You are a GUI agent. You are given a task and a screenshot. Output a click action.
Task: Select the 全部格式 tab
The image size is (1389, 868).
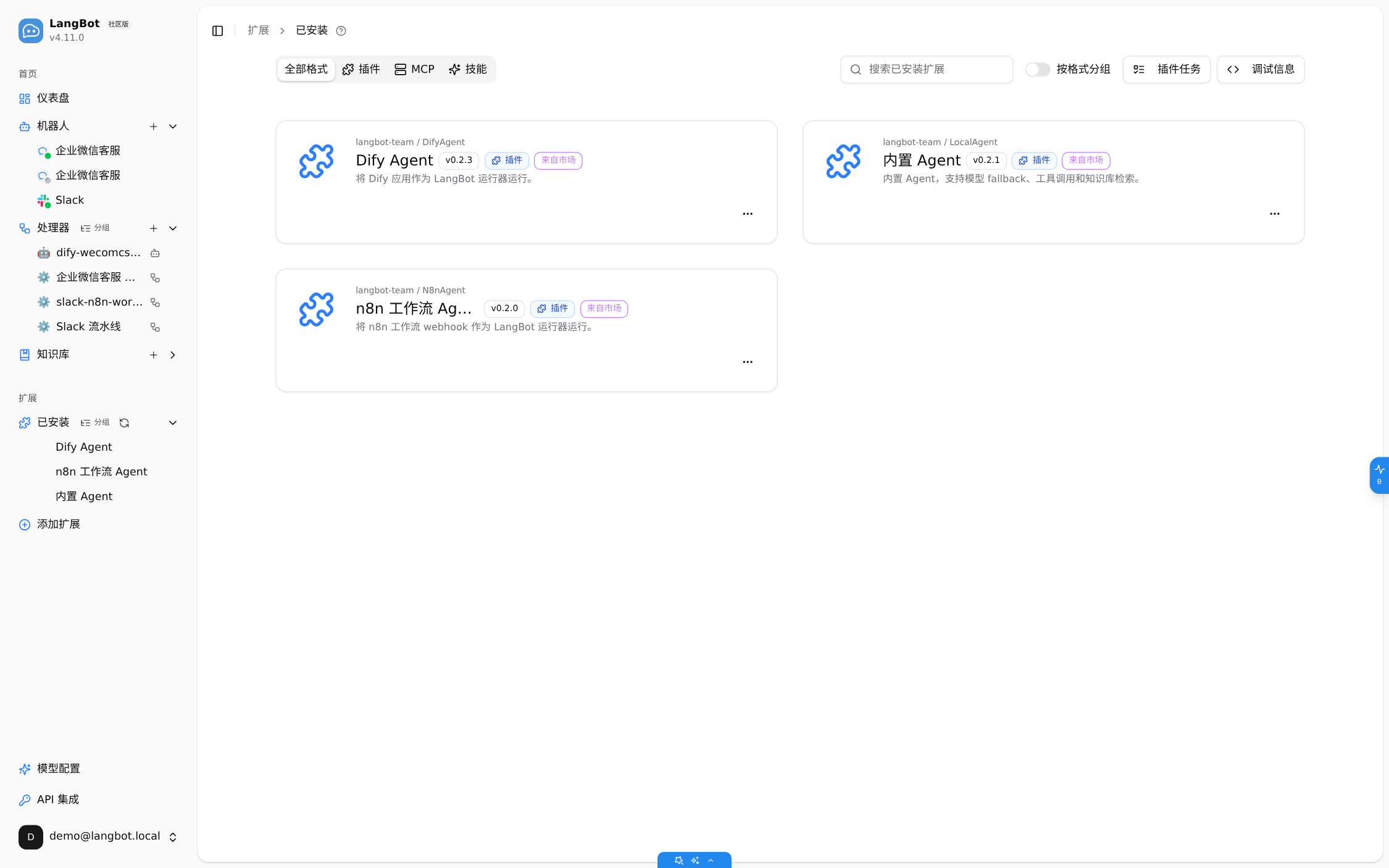(x=306, y=69)
